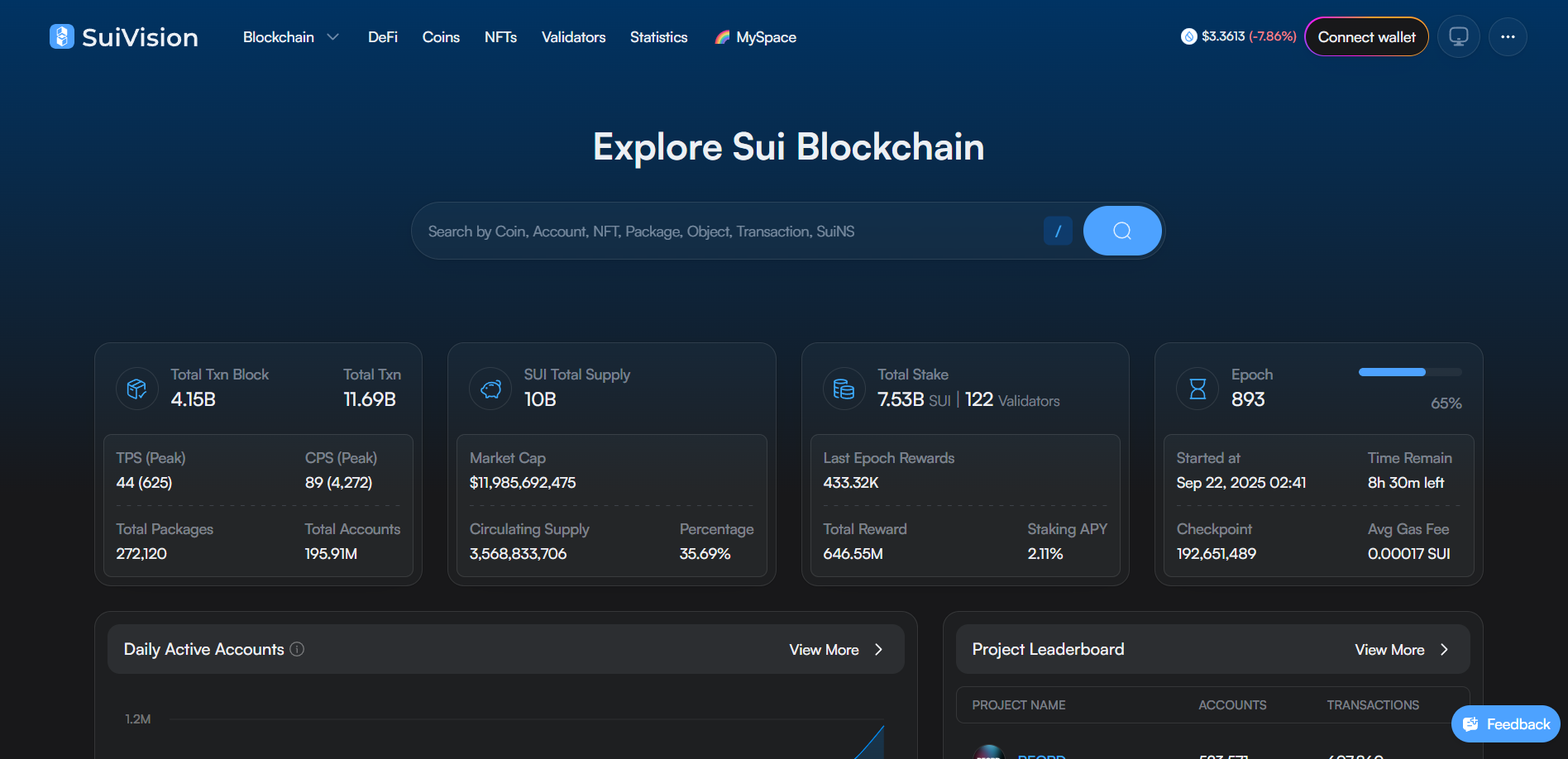Open the MySpace navigation item

coord(756,37)
